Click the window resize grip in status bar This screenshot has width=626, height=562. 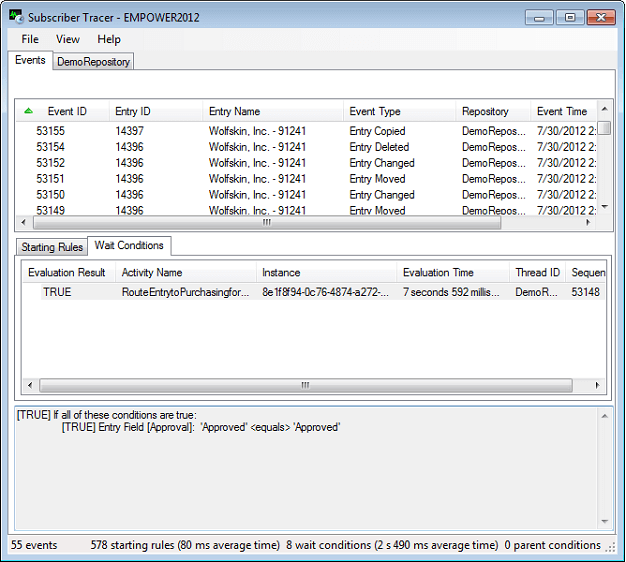coord(610,547)
